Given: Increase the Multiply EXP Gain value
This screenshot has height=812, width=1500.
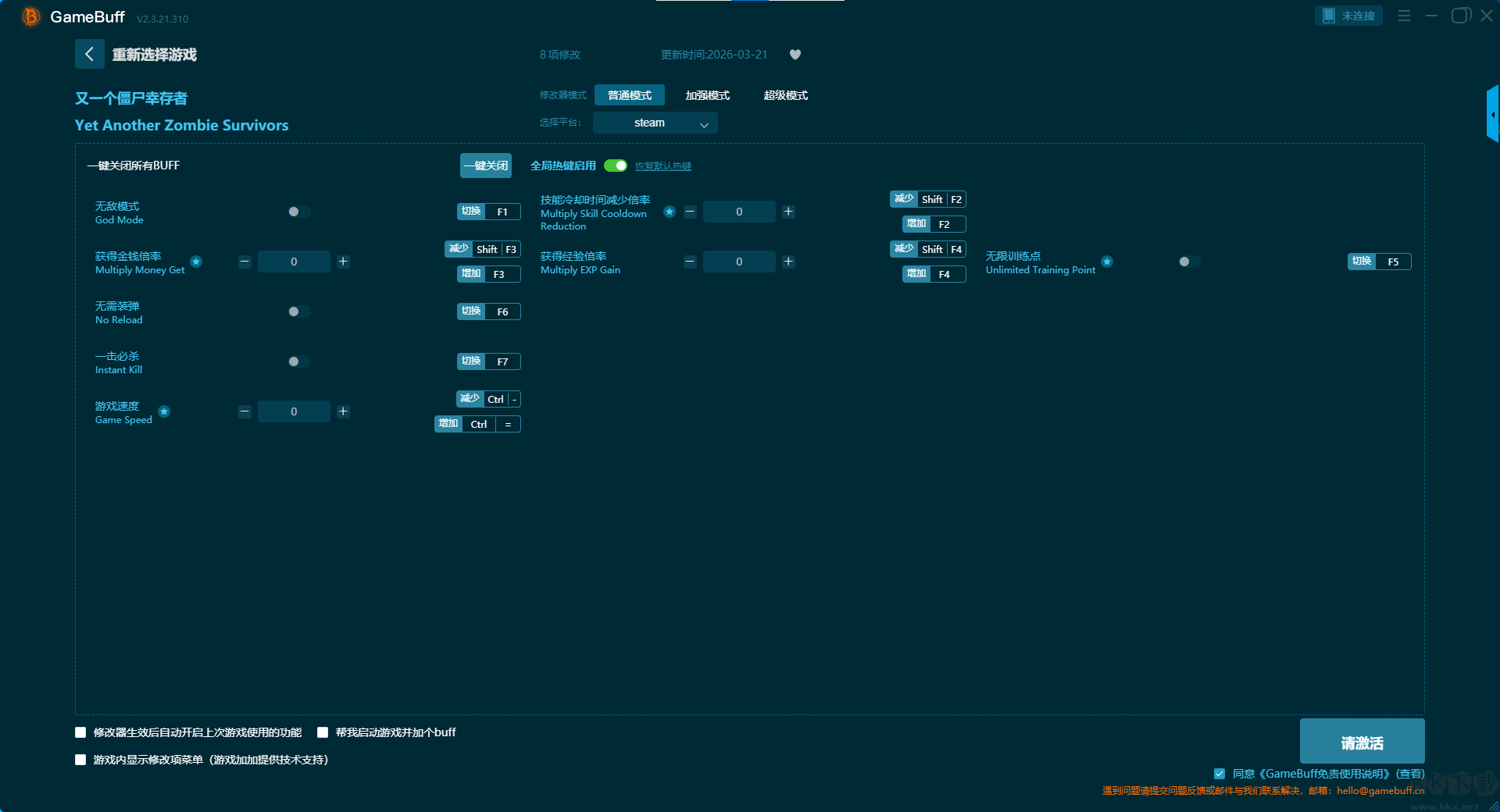Looking at the screenshot, I should pos(788,262).
